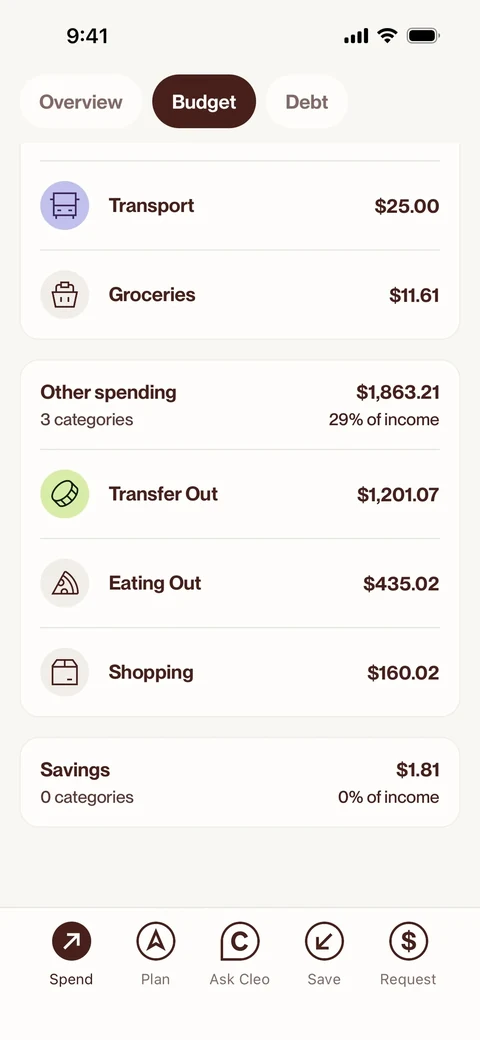Open the Save arrow icon
480x1040 pixels.
click(x=324, y=941)
